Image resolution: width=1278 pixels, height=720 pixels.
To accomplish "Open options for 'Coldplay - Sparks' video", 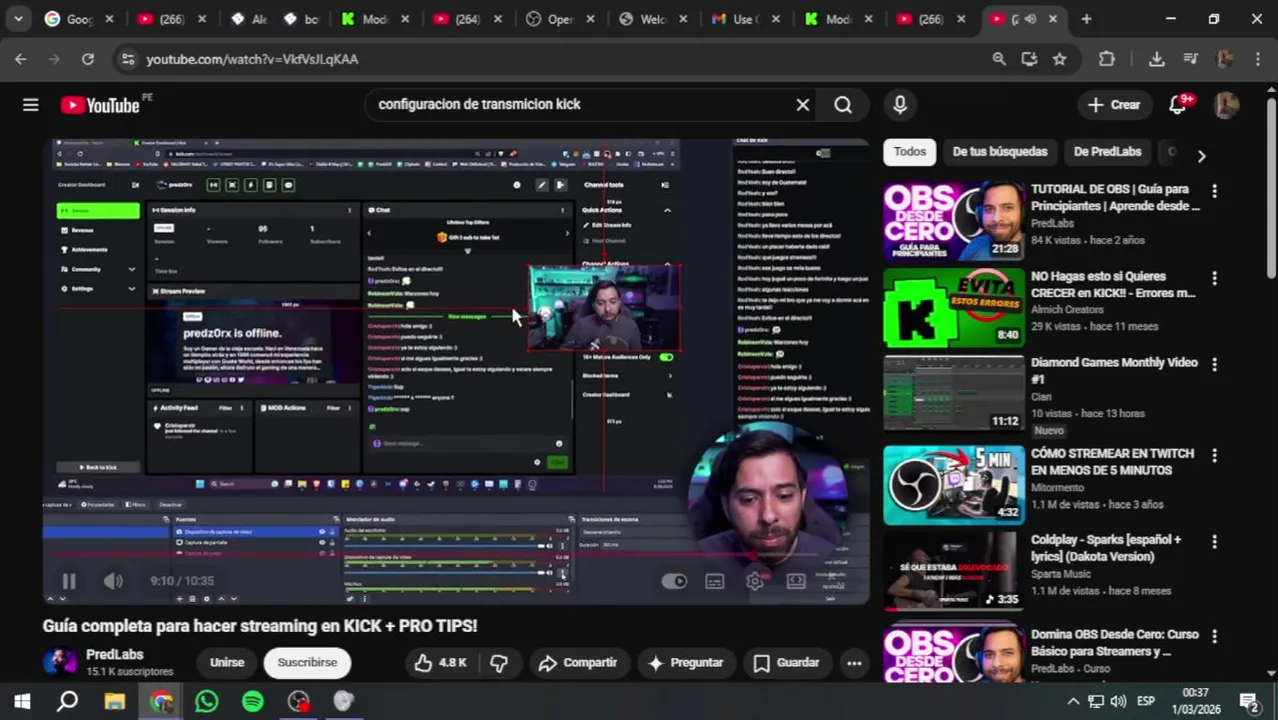I will pyautogui.click(x=1214, y=541).
